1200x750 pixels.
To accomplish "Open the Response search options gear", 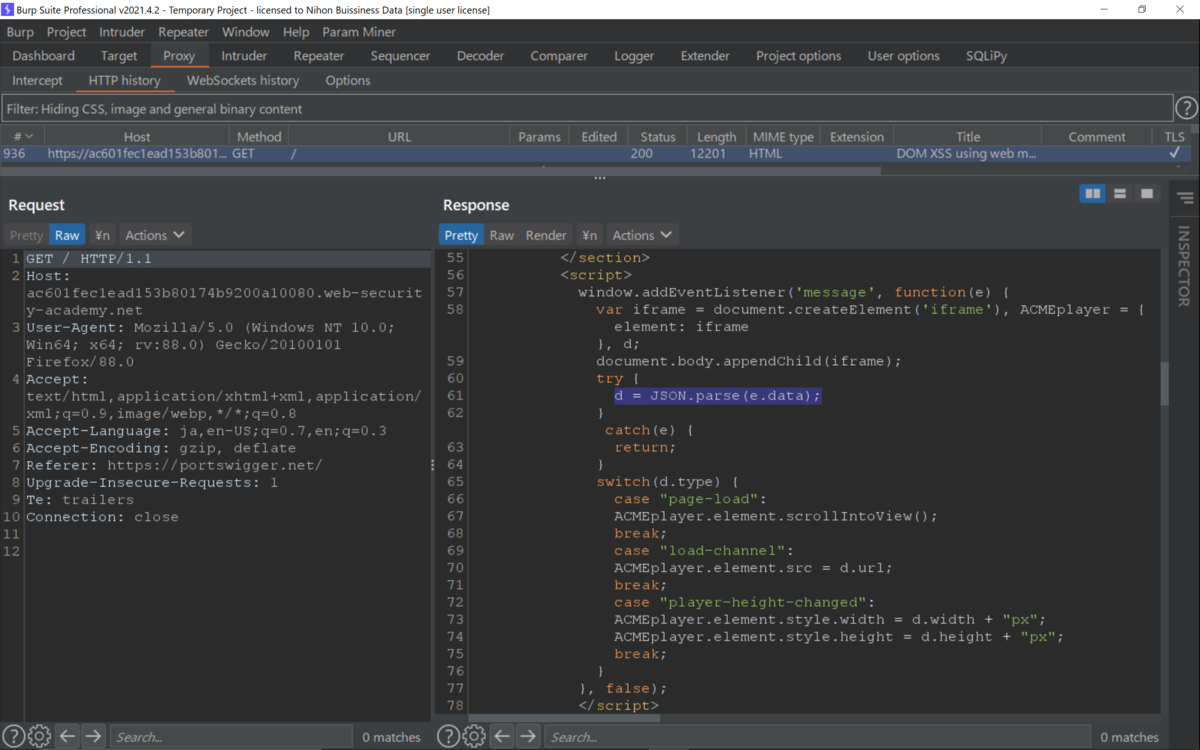I will click(474, 736).
